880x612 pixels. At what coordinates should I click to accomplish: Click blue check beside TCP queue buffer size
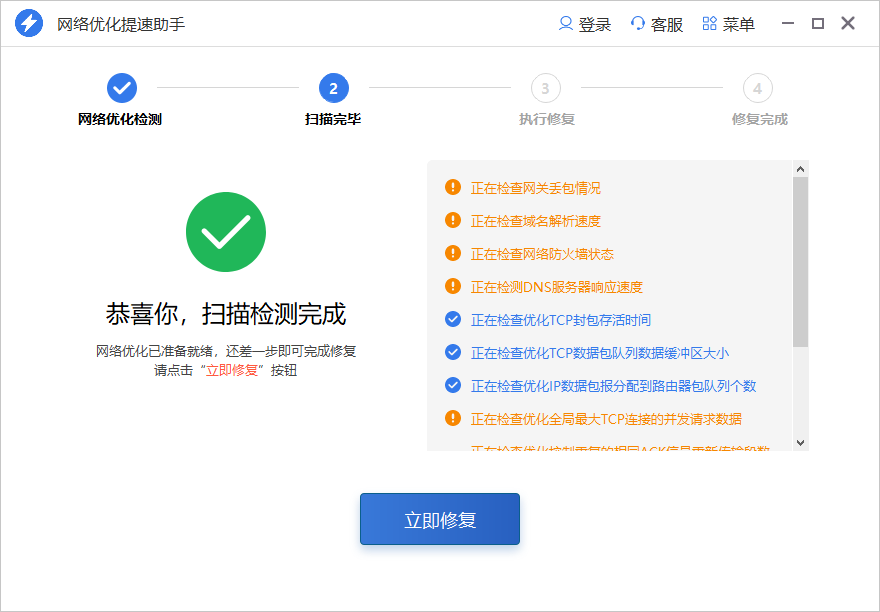click(x=453, y=352)
